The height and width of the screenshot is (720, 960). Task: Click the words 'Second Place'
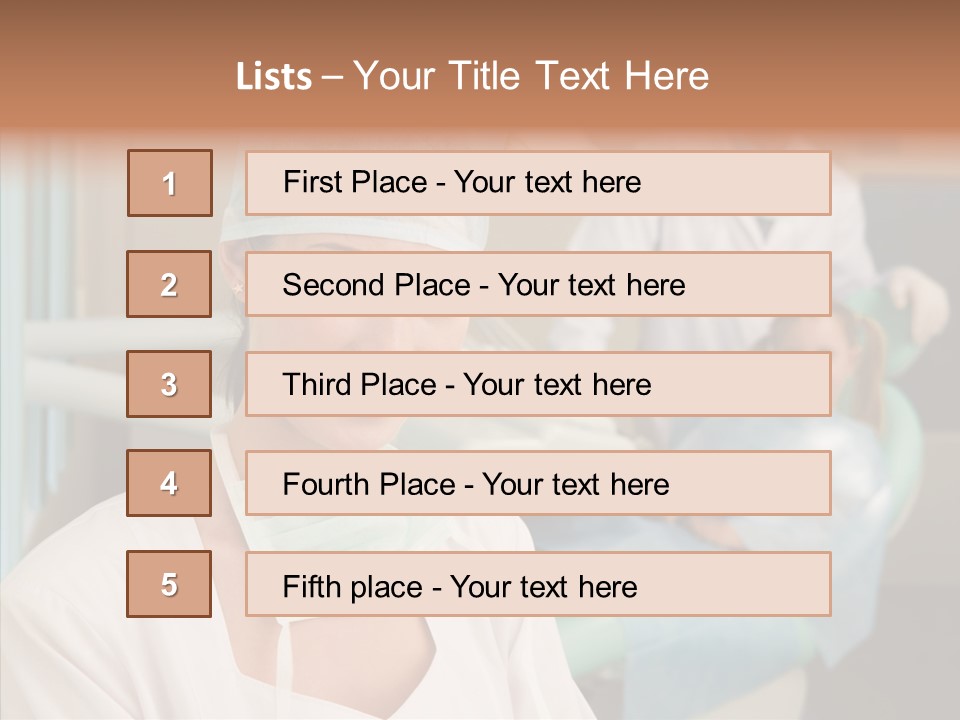pos(376,285)
